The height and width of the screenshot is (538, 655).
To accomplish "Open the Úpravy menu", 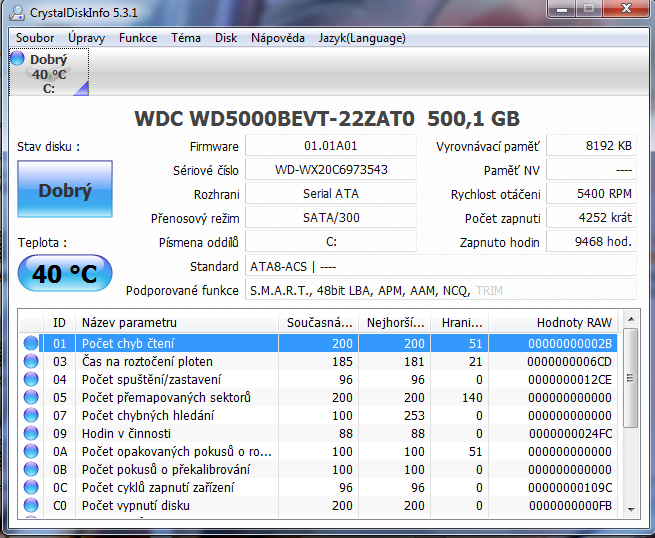I will 86,38.
